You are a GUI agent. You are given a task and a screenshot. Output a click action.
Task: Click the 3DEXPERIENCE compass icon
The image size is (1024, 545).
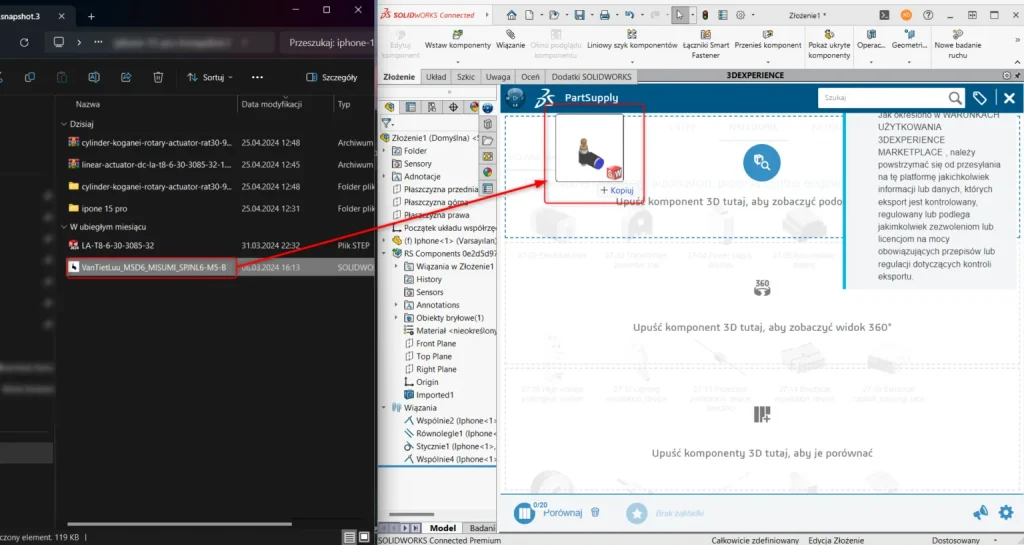[515, 98]
